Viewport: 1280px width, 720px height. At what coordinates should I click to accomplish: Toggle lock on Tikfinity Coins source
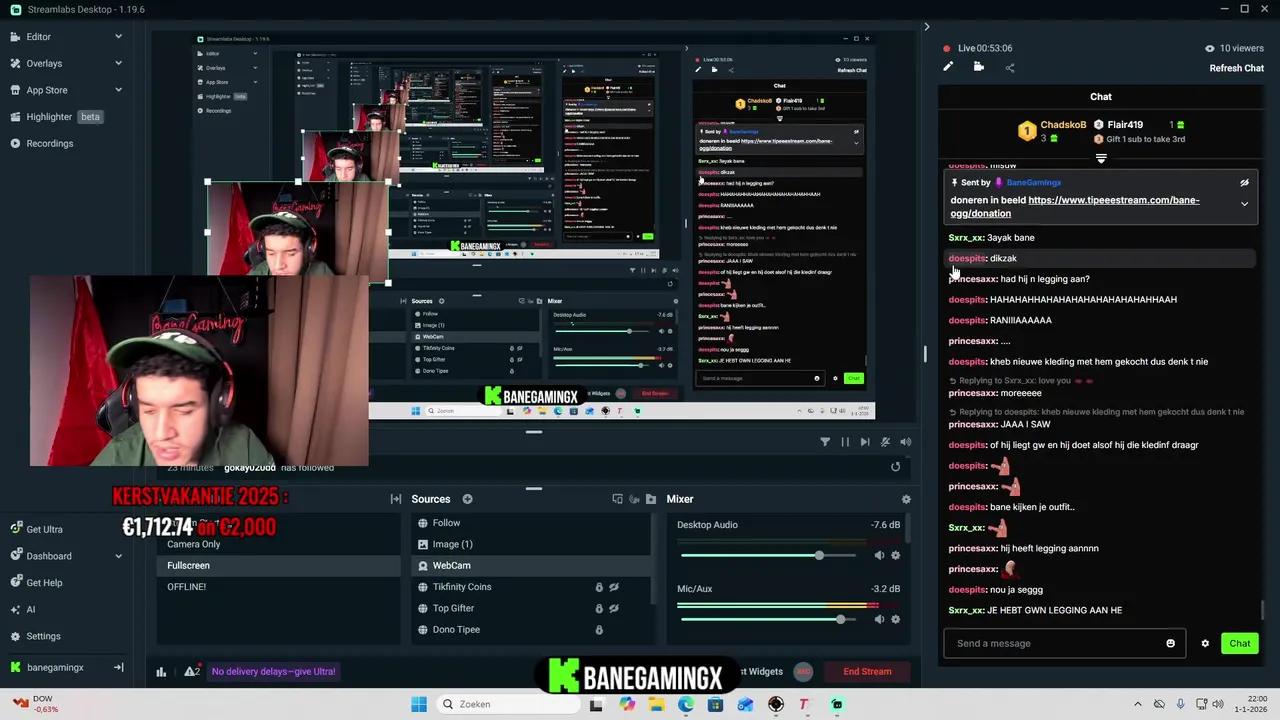599,587
